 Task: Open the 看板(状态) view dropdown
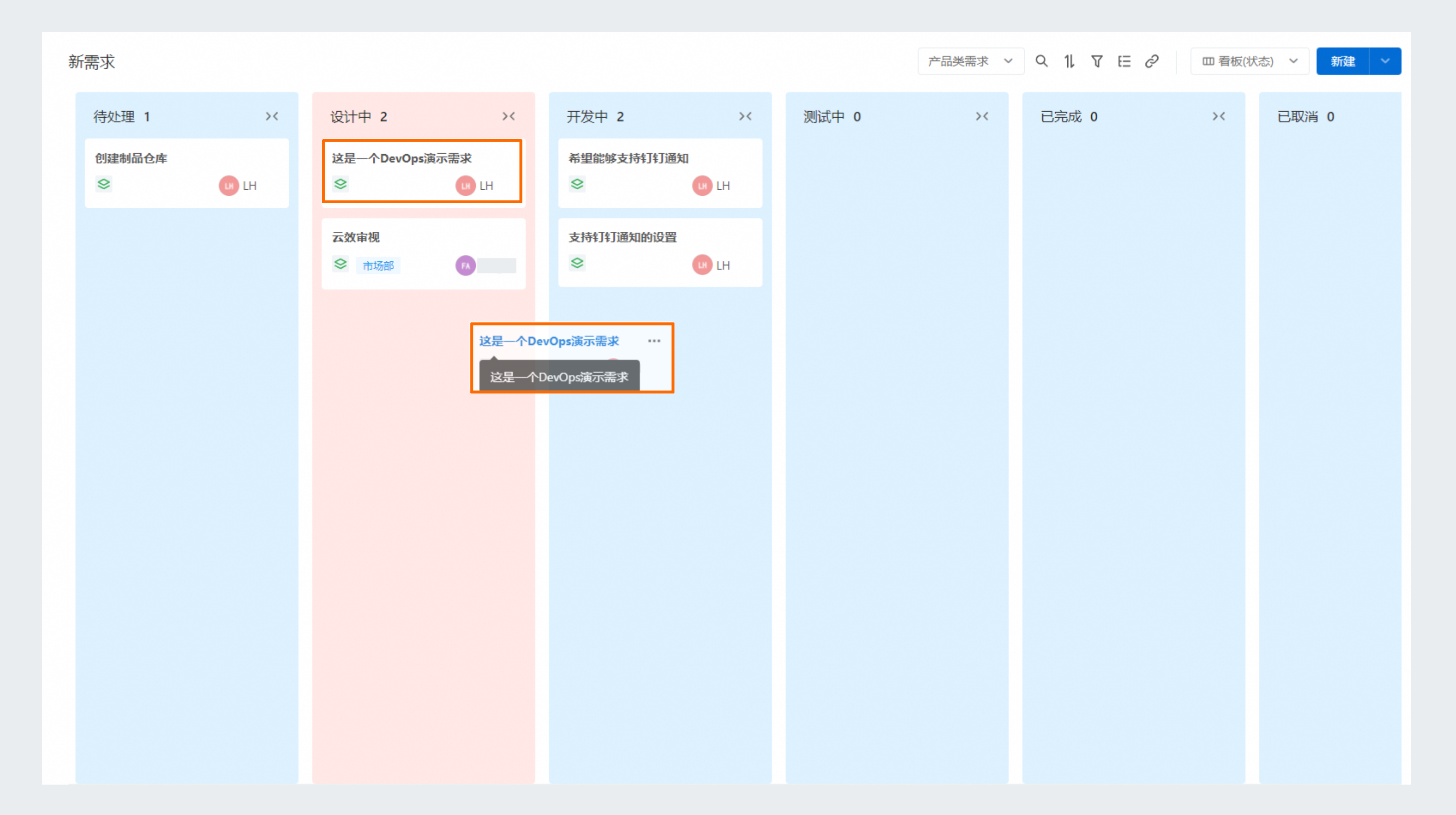tap(1249, 61)
